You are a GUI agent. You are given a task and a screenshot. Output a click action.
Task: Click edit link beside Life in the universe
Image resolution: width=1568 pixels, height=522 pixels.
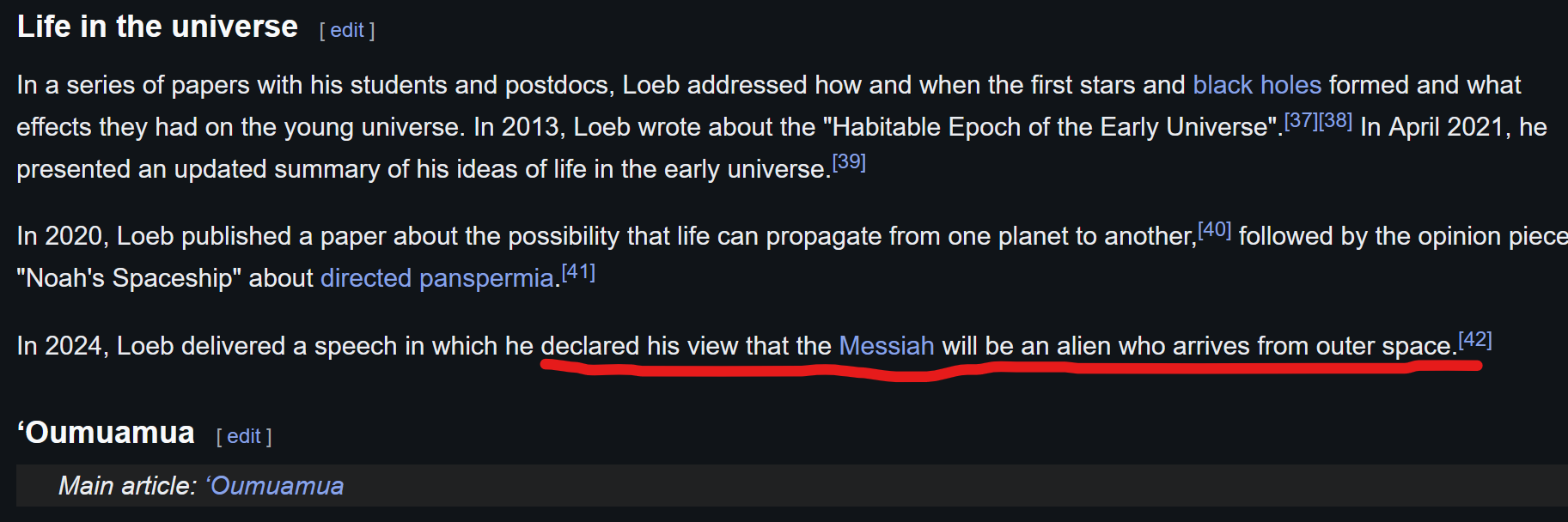click(347, 31)
